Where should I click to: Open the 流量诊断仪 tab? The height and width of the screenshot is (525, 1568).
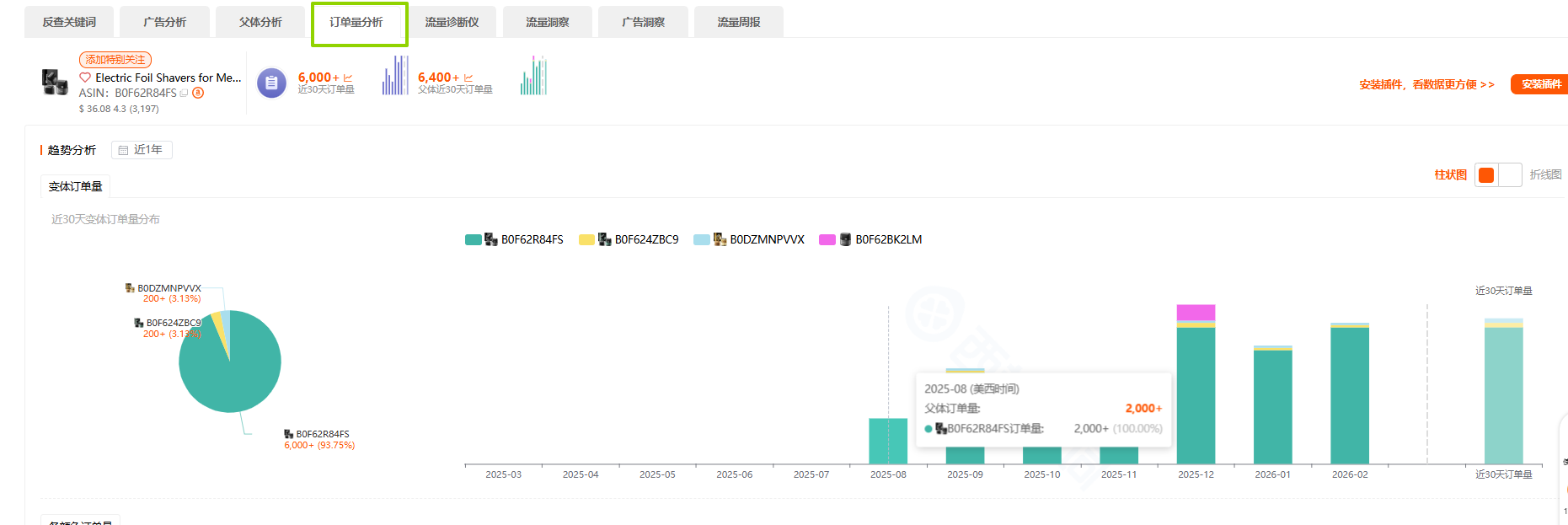(x=452, y=22)
